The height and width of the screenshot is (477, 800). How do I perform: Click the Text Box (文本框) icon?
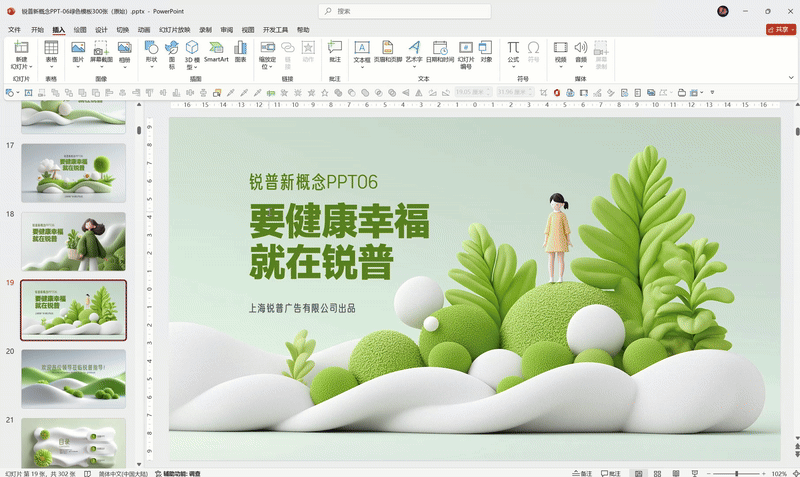(x=362, y=48)
